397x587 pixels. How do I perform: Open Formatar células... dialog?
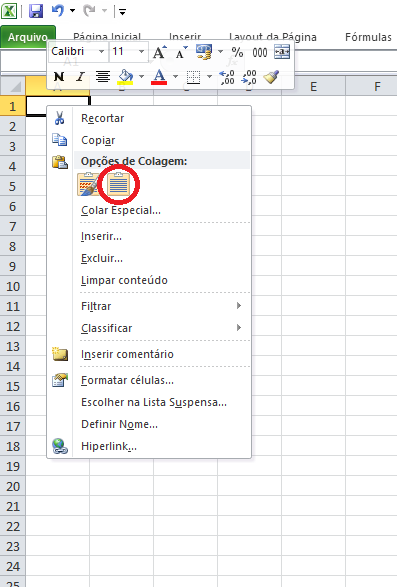click(149, 380)
